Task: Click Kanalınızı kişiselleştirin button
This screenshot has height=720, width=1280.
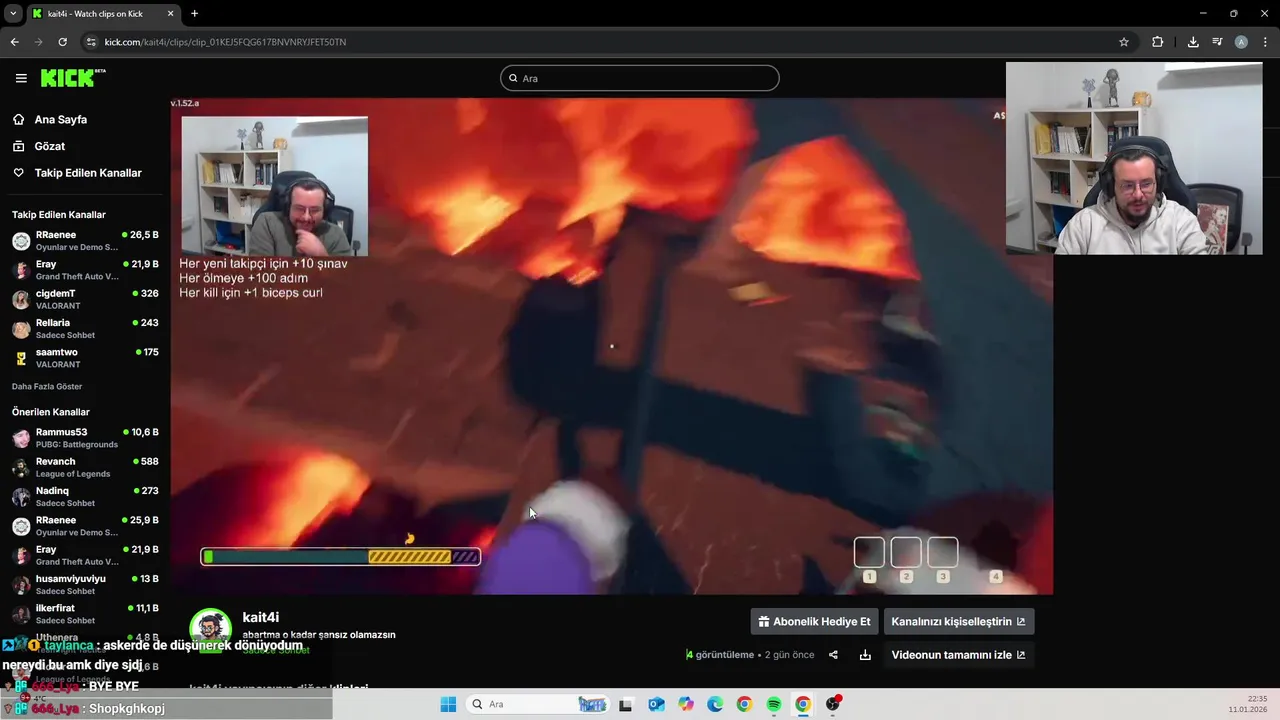Action: tap(959, 621)
